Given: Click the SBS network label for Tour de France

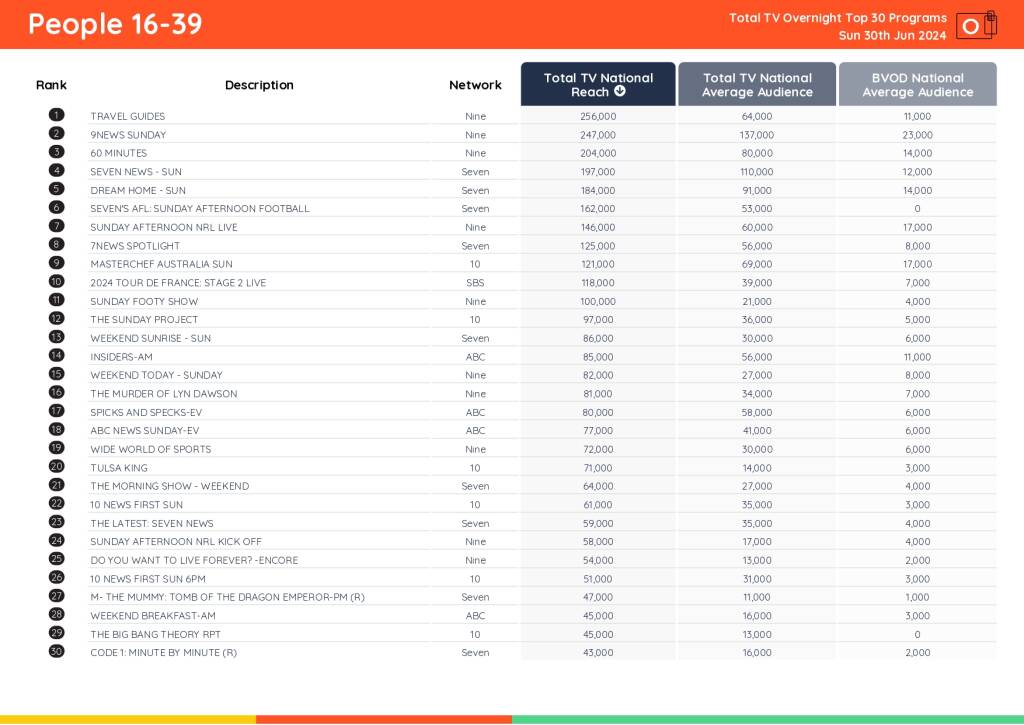Looking at the screenshot, I should [x=475, y=282].
